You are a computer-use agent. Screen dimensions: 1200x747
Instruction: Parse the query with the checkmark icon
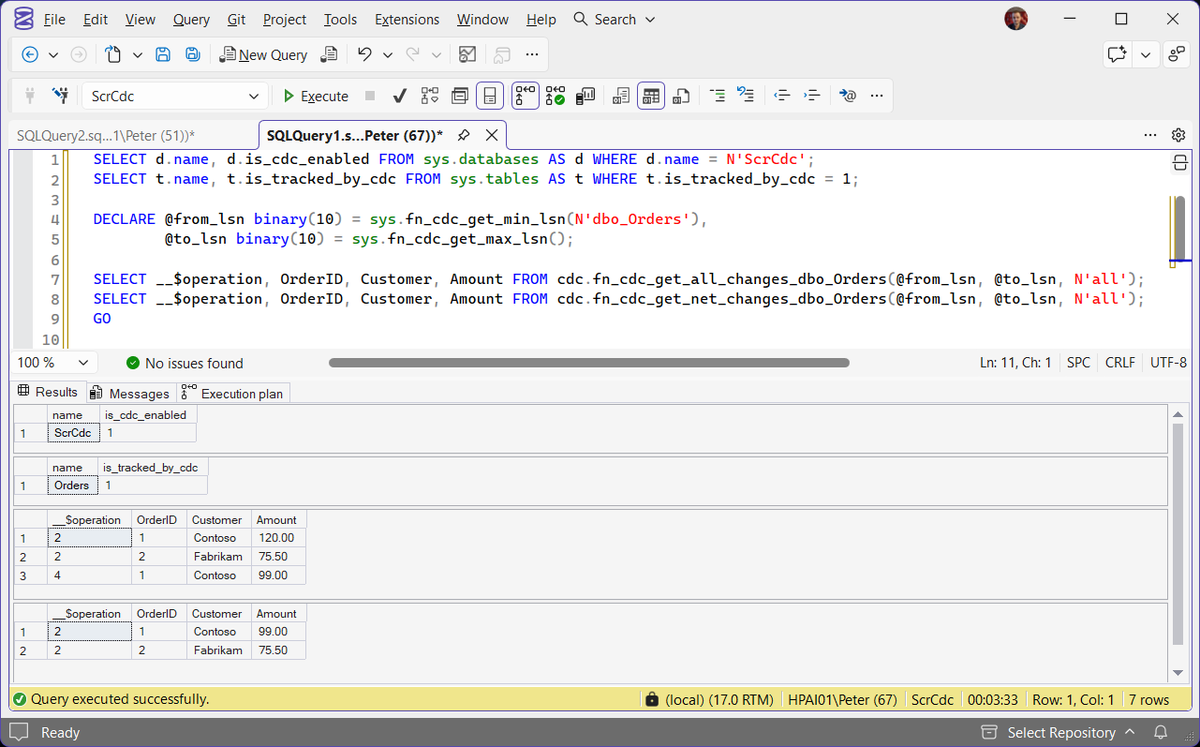[399, 96]
